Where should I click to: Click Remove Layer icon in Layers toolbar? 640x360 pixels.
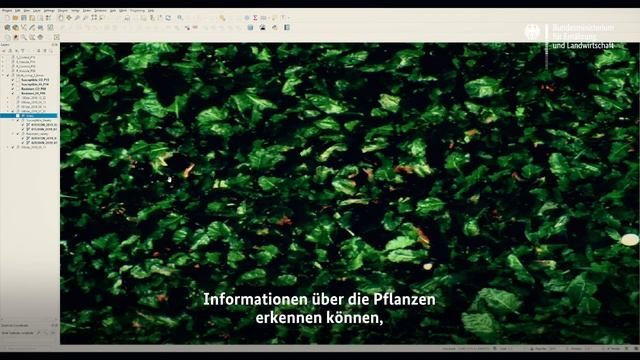[x=51, y=51]
